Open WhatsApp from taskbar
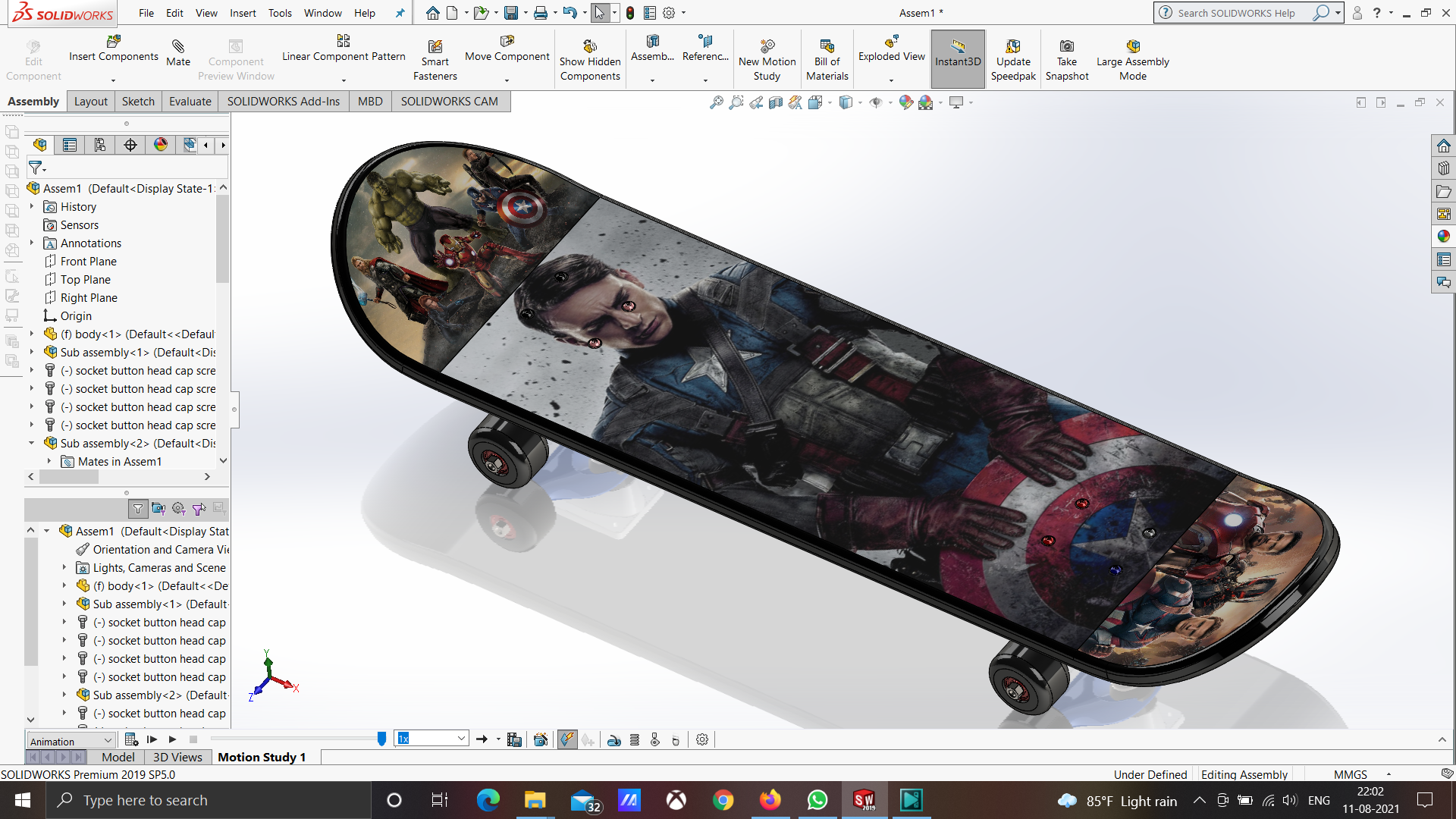The image size is (1456, 819). pyautogui.click(x=817, y=800)
